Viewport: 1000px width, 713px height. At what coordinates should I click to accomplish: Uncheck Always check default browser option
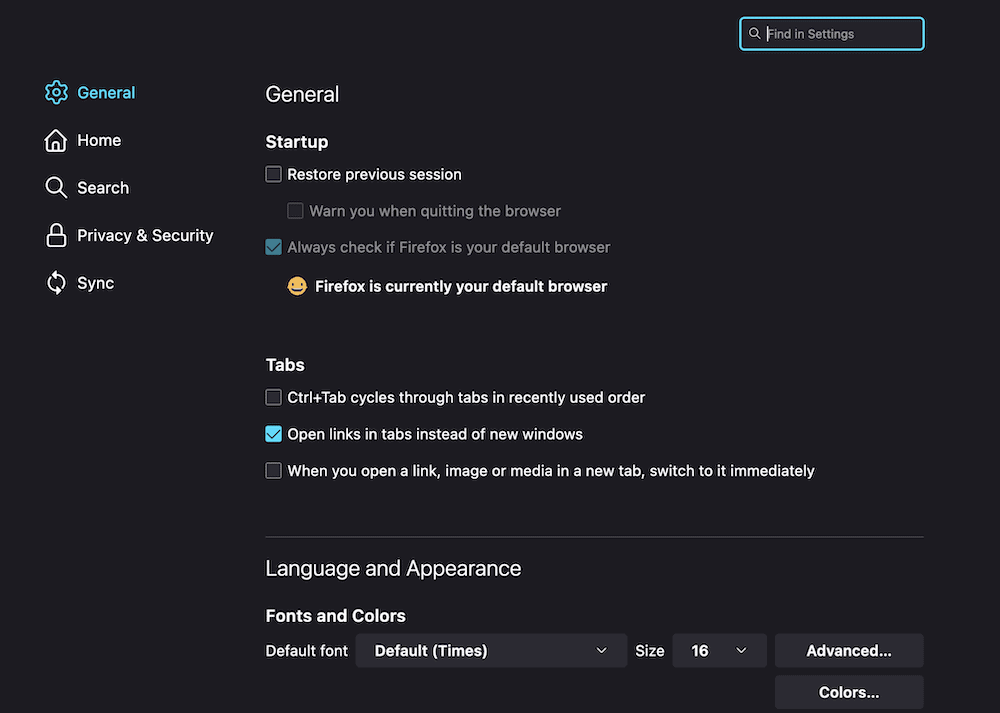[x=273, y=247]
